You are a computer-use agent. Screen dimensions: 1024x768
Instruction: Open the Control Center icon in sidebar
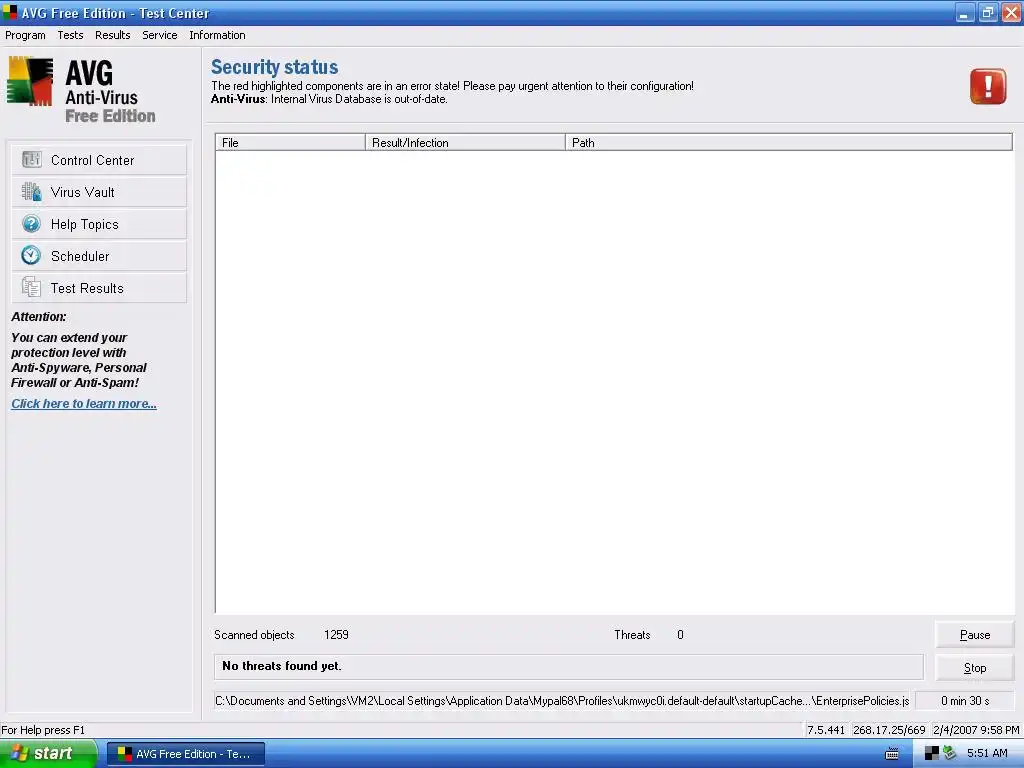31,159
